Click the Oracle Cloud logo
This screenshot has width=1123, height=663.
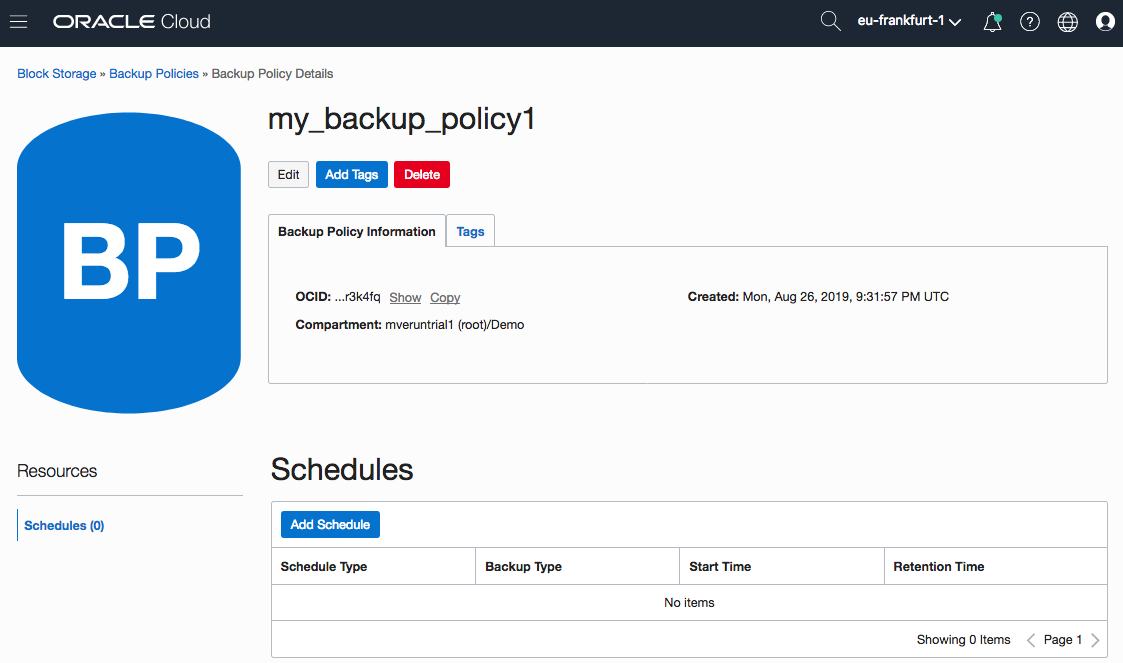point(132,21)
